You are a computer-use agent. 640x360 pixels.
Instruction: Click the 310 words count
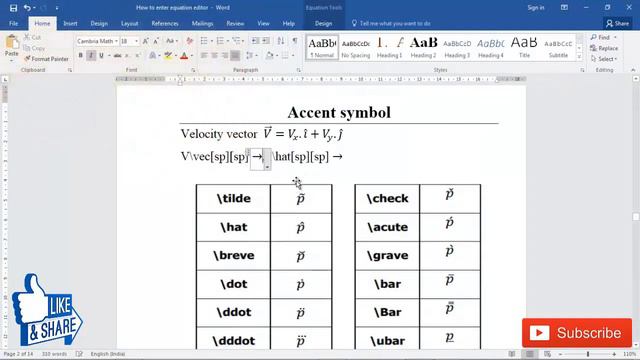(x=54, y=354)
